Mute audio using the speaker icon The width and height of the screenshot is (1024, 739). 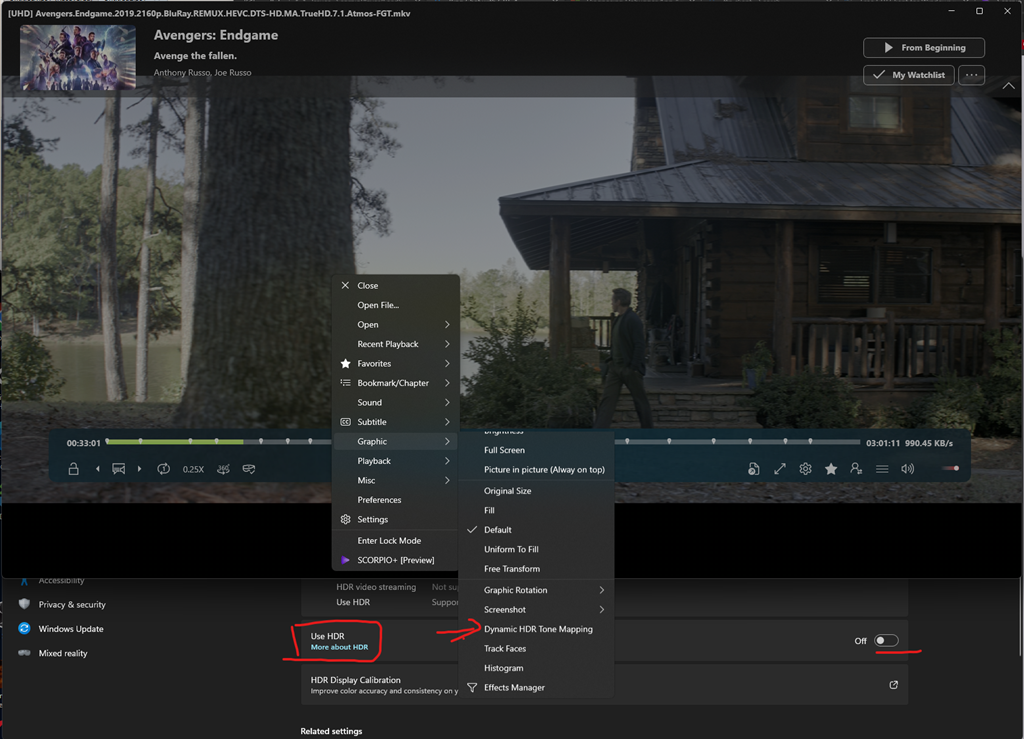tap(907, 469)
